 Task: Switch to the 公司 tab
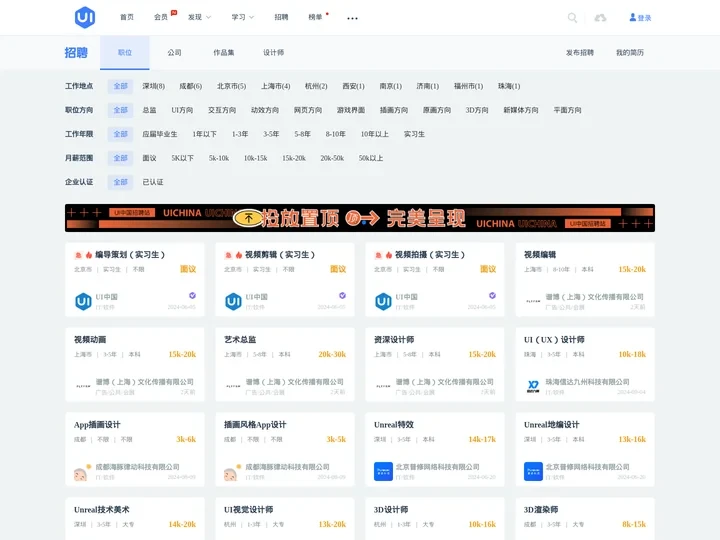174,53
